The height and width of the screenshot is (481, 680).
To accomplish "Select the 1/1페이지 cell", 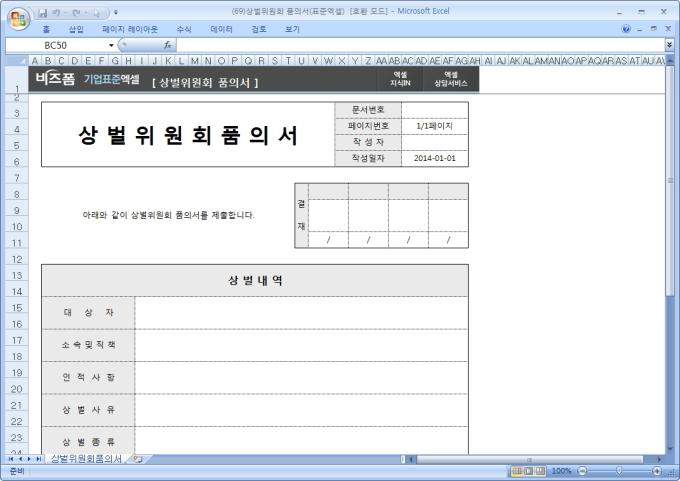I will [435, 126].
